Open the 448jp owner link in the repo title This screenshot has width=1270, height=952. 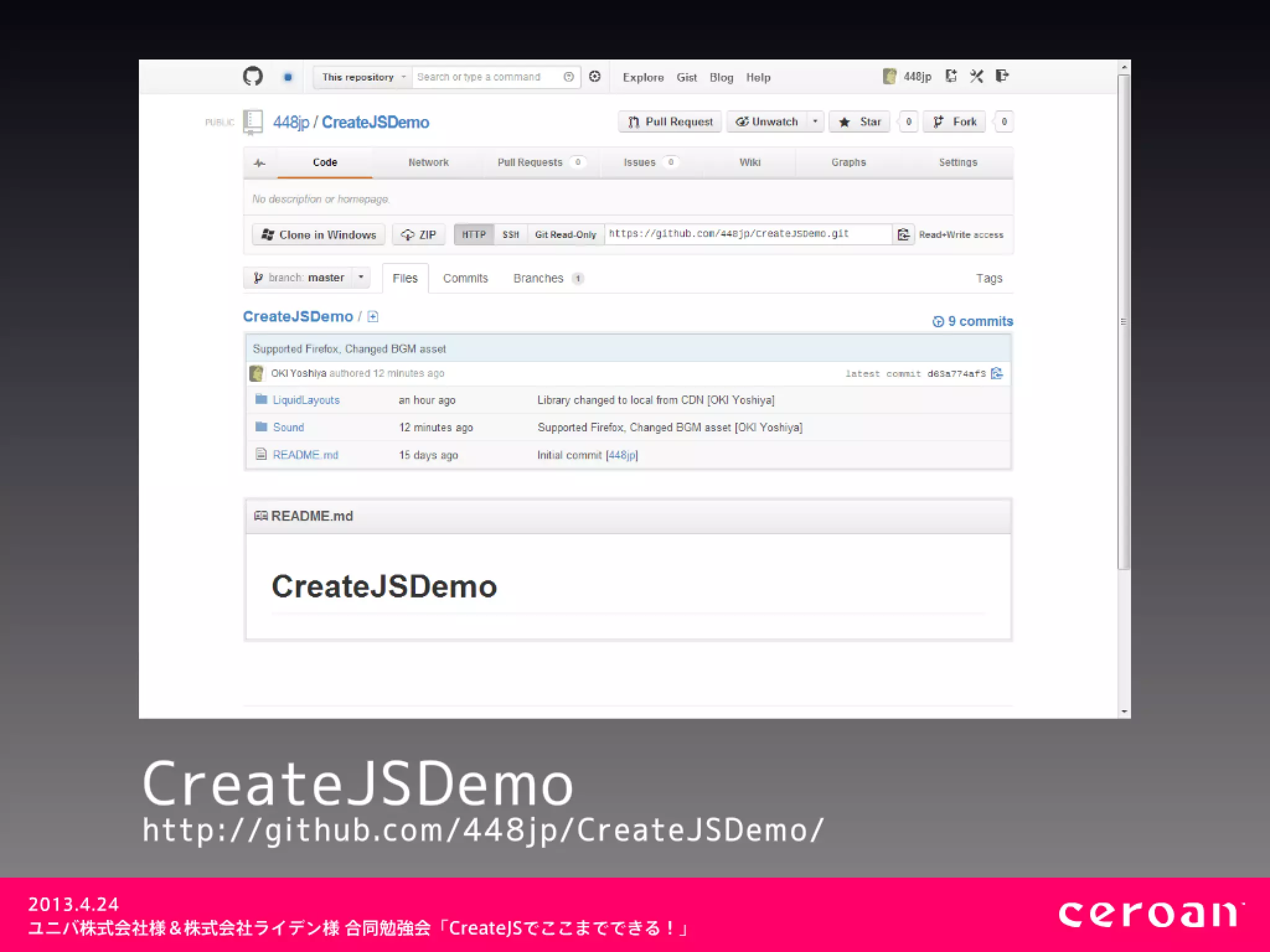click(x=291, y=122)
